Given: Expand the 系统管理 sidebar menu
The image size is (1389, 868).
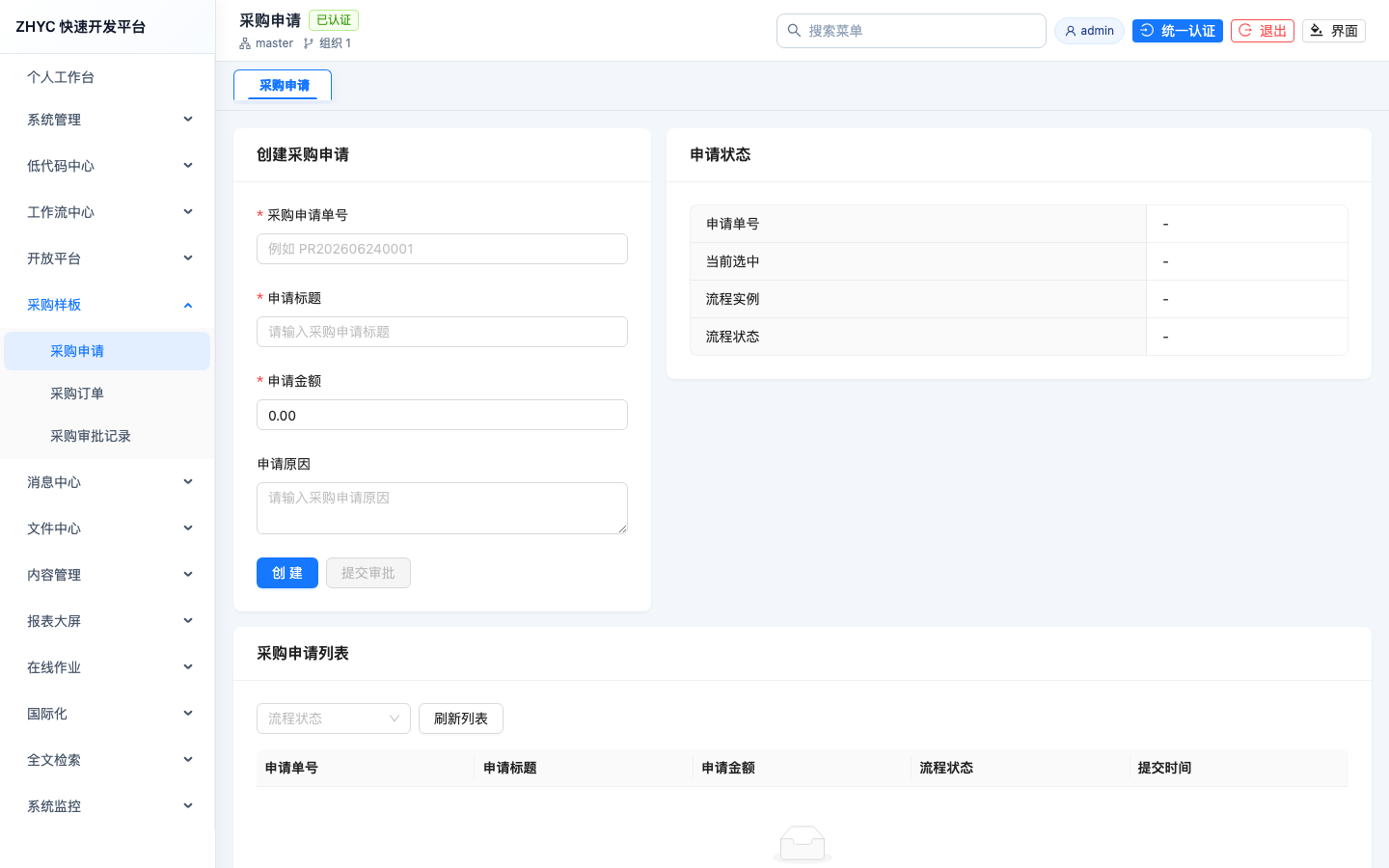Looking at the screenshot, I should 107,120.
